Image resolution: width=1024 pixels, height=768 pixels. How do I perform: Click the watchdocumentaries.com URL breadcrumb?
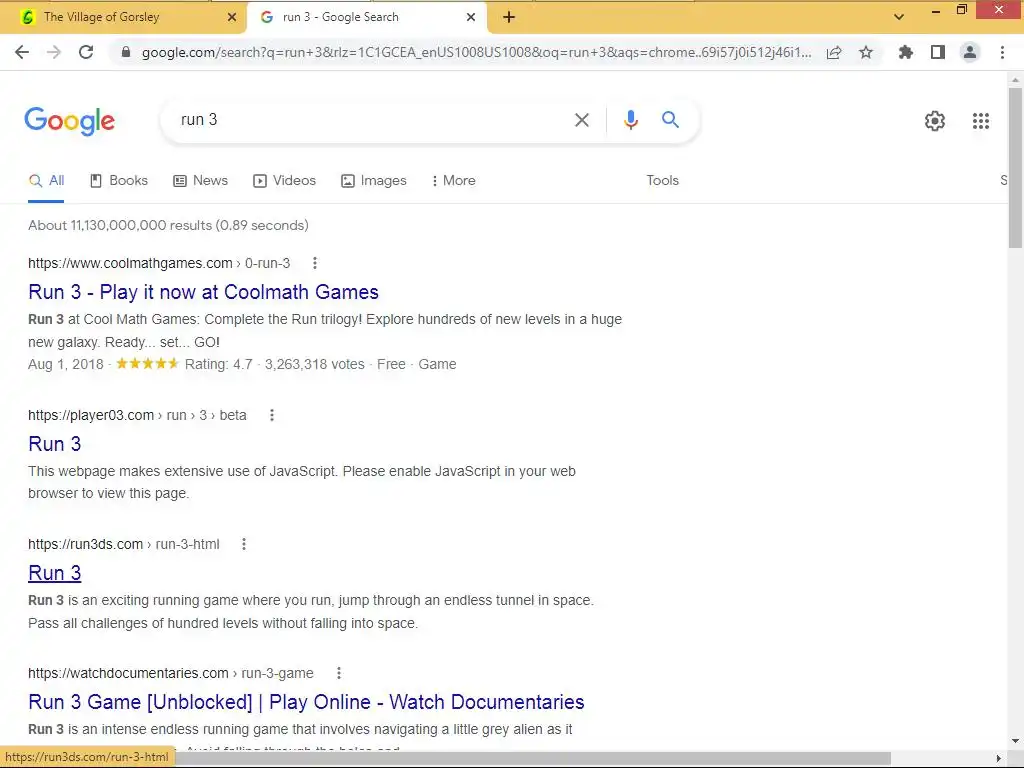[x=170, y=673]
